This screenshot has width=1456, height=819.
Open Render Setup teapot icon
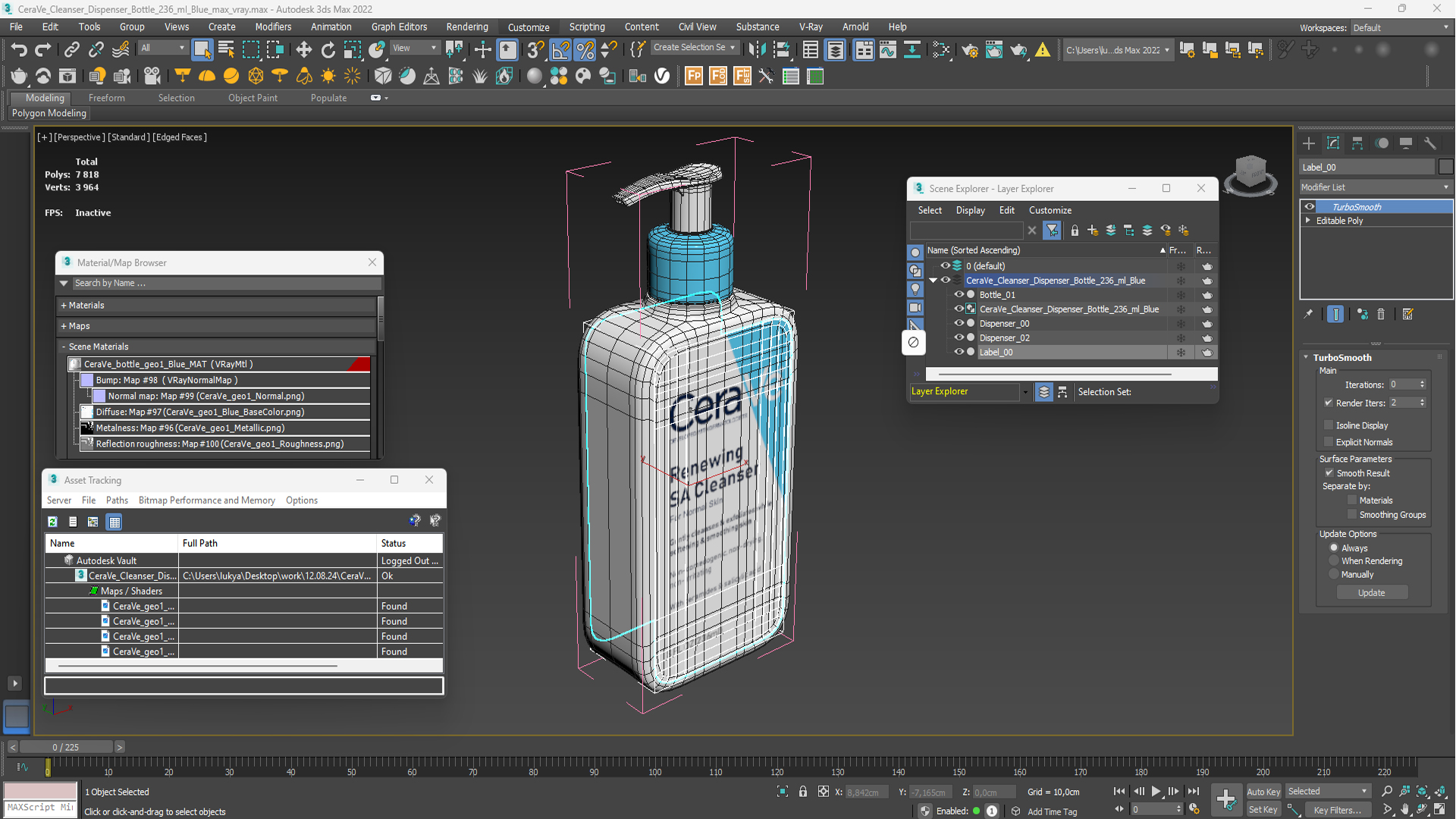click(969, 50)
